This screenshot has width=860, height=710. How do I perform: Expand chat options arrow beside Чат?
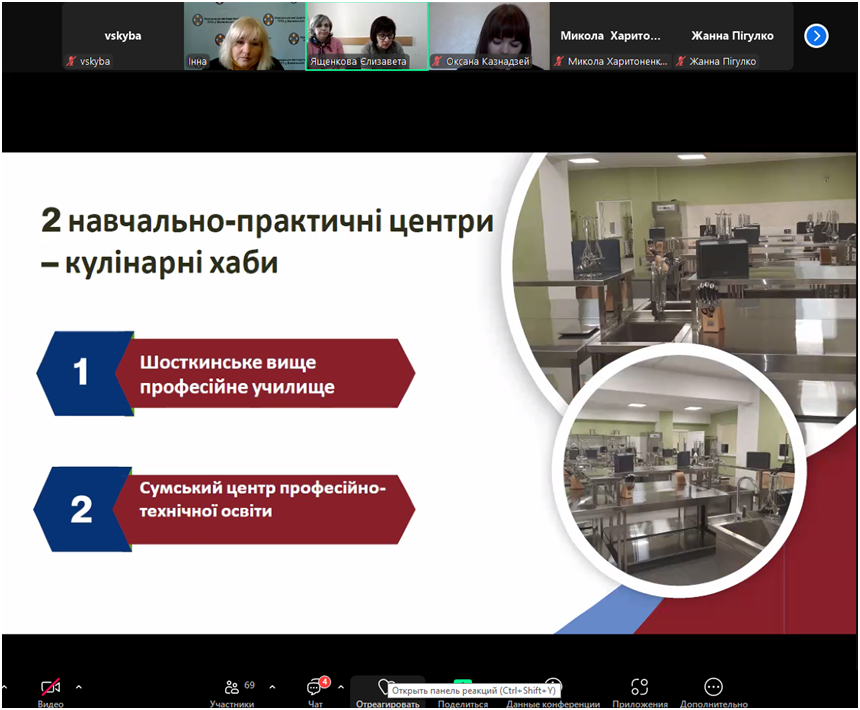point(341,687)
